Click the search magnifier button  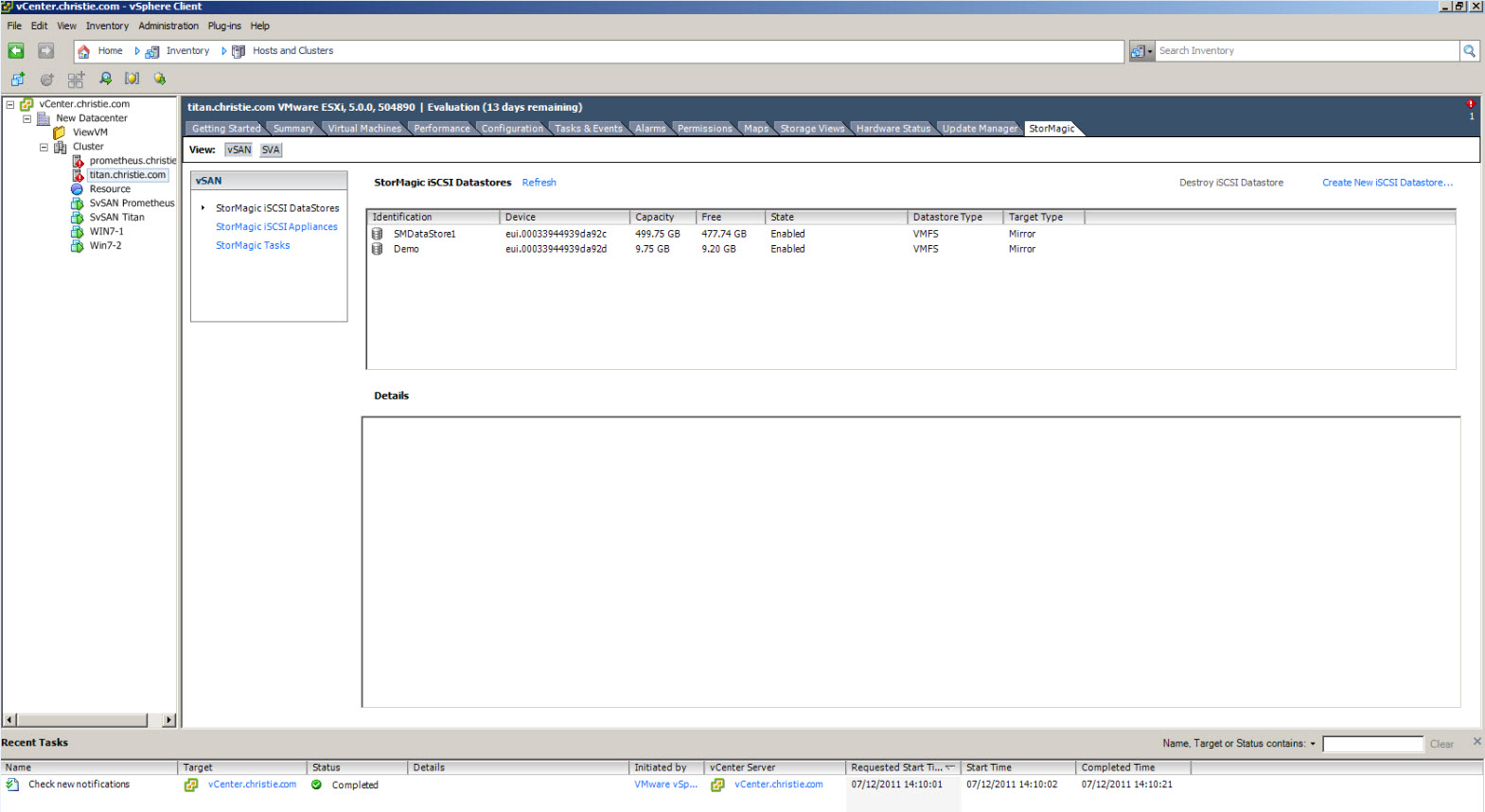1469,51
